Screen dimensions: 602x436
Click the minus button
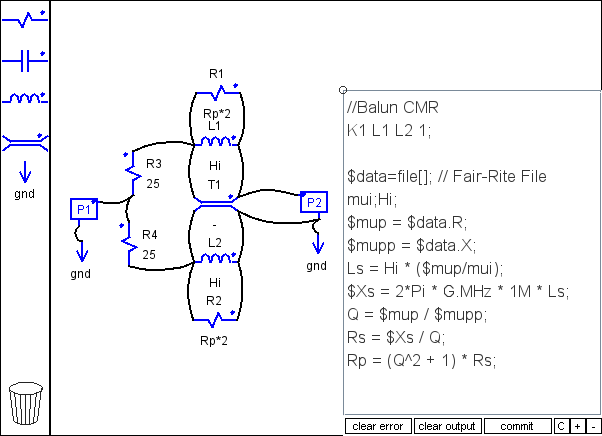pos(594,426)
